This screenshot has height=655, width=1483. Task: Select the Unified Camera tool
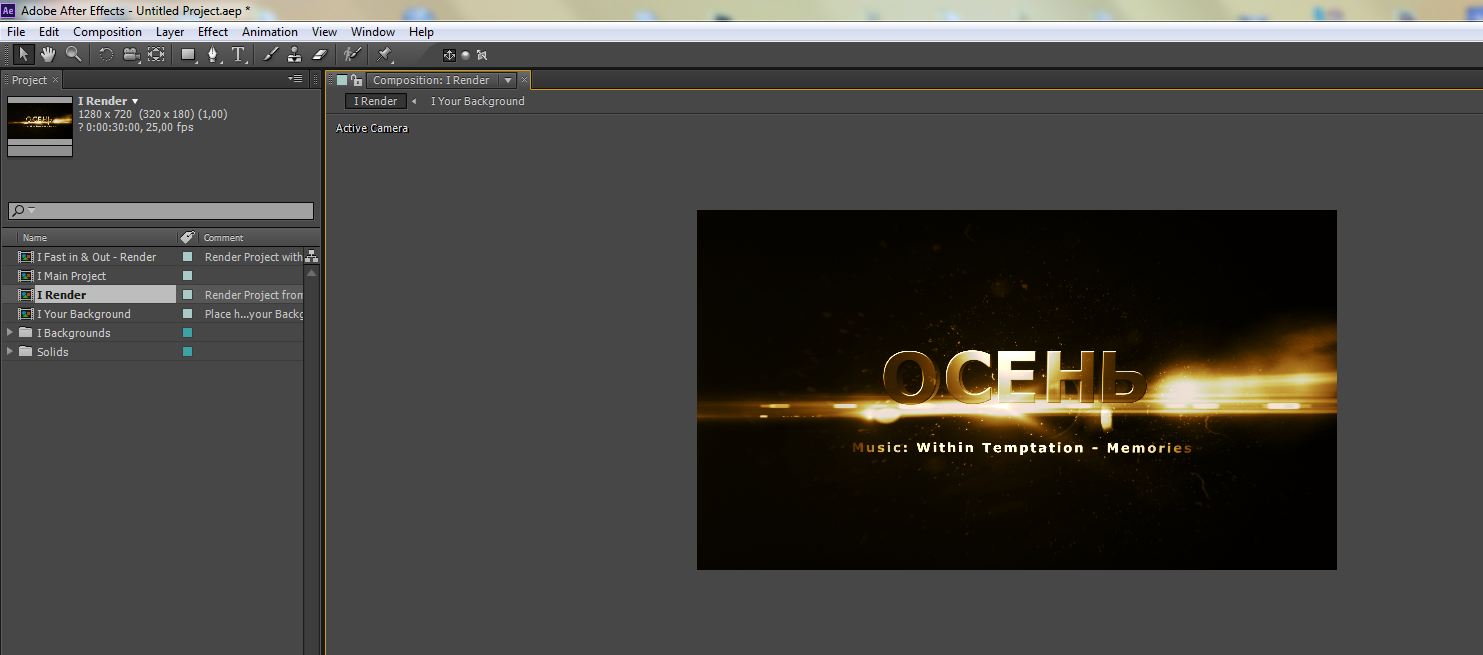click(x=132, y=55)
